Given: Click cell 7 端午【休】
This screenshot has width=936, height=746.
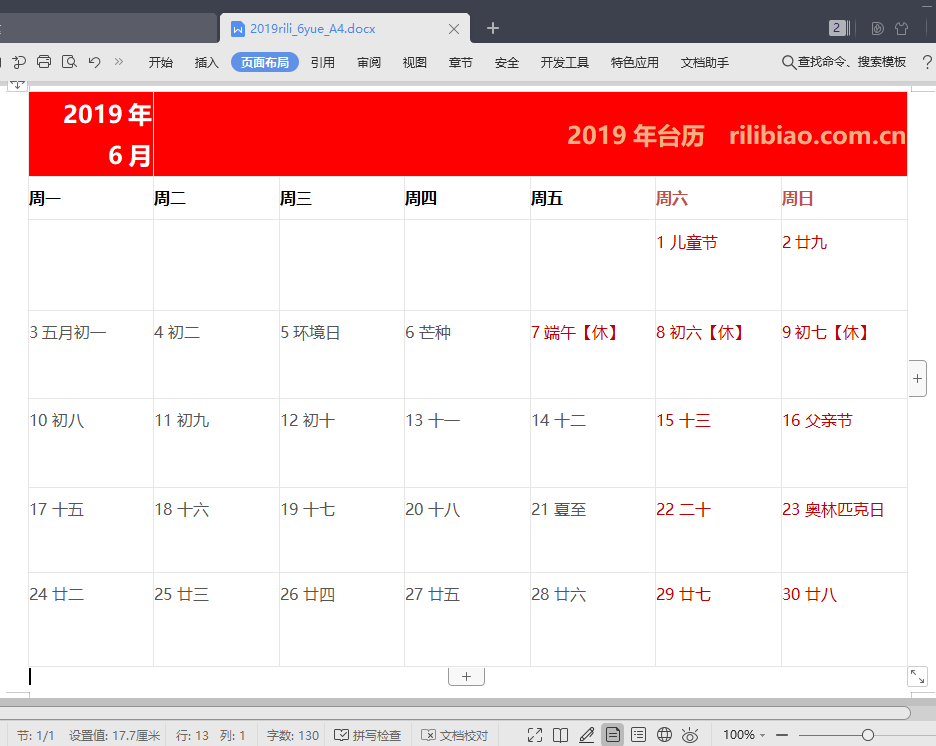Looking at the screenshot, I should coord(593,354).
